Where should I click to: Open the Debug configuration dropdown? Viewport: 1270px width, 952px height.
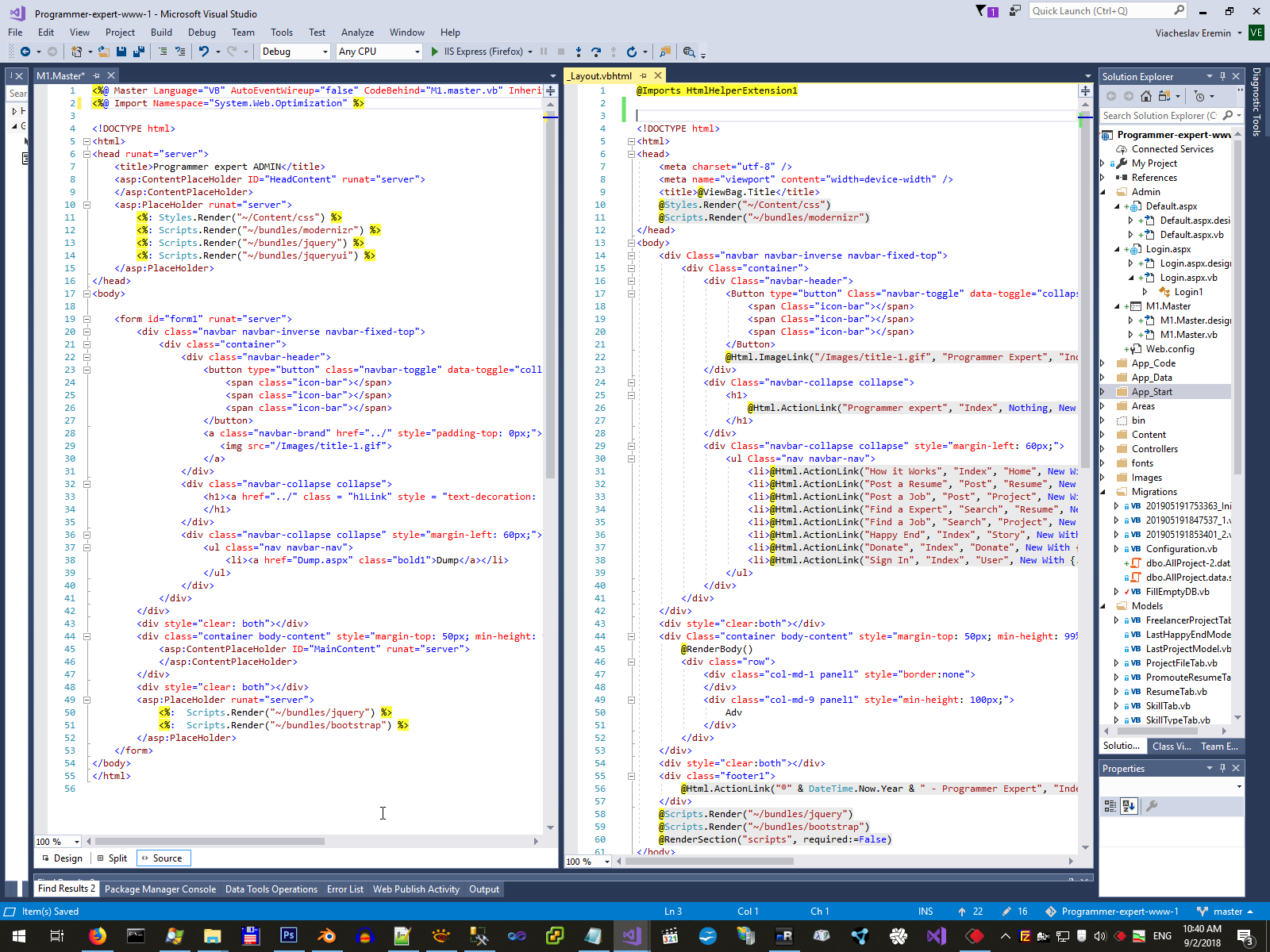(325, 52)
